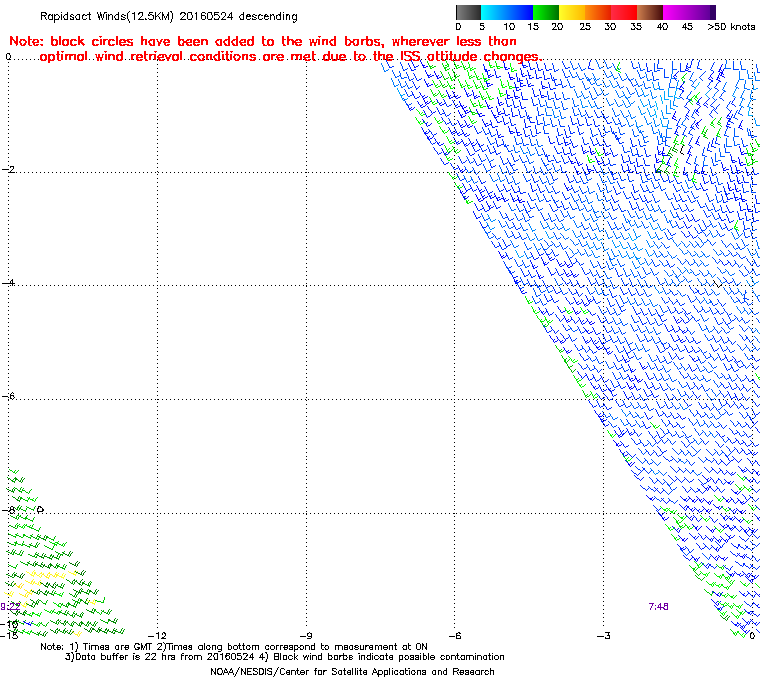Click the purple 9:22 pass time label
Screen dimensions: 760x688
point(10,606)
